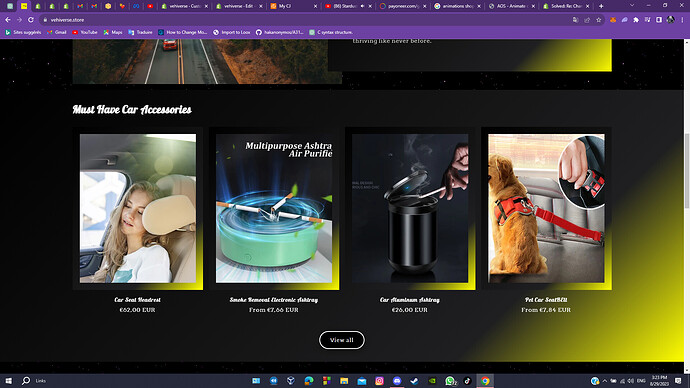Reload the vehiverse.store page
This screenshot has height=388, width=690.
pos(31,20)
